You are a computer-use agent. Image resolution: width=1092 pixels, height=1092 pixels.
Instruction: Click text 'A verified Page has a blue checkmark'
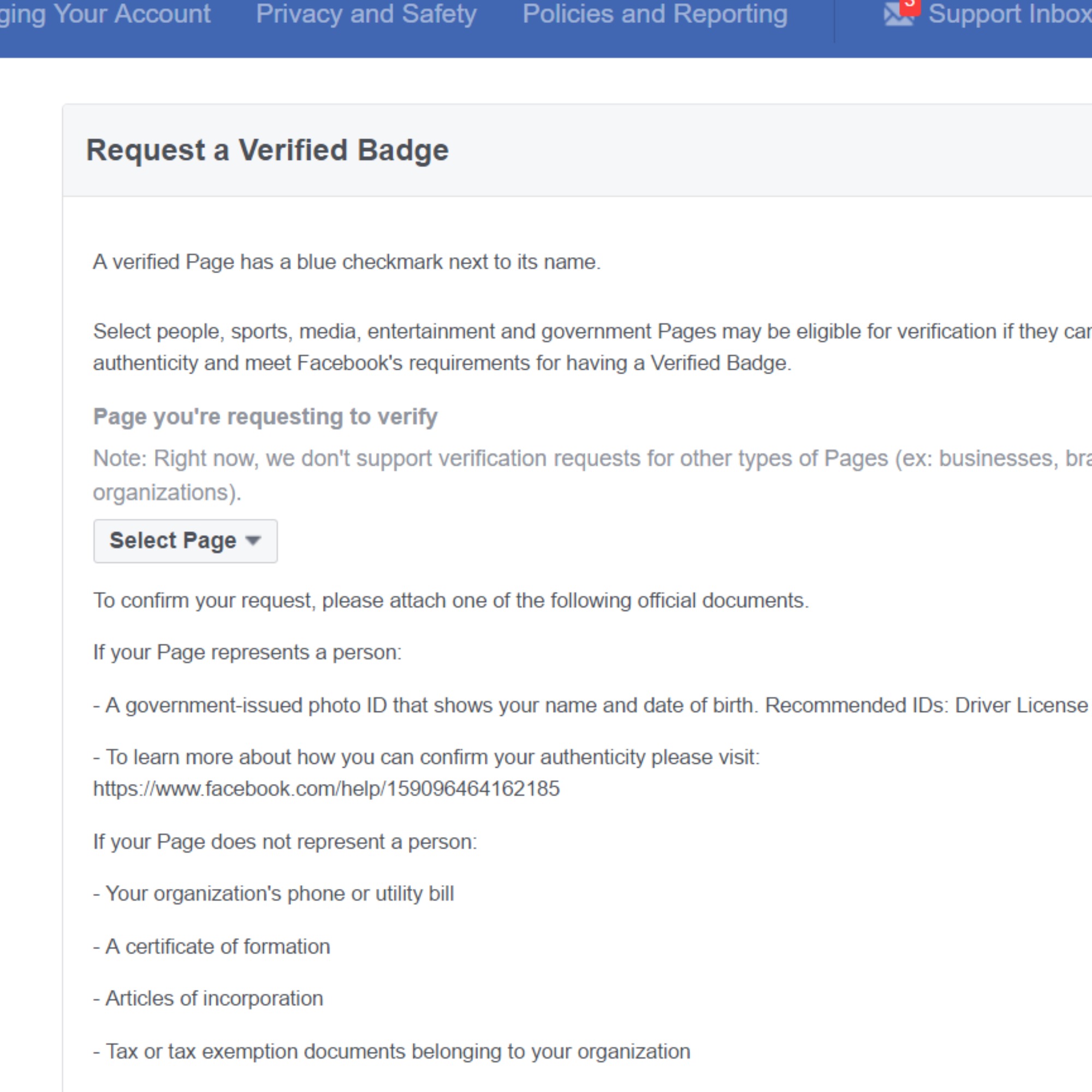click(347, 262)
